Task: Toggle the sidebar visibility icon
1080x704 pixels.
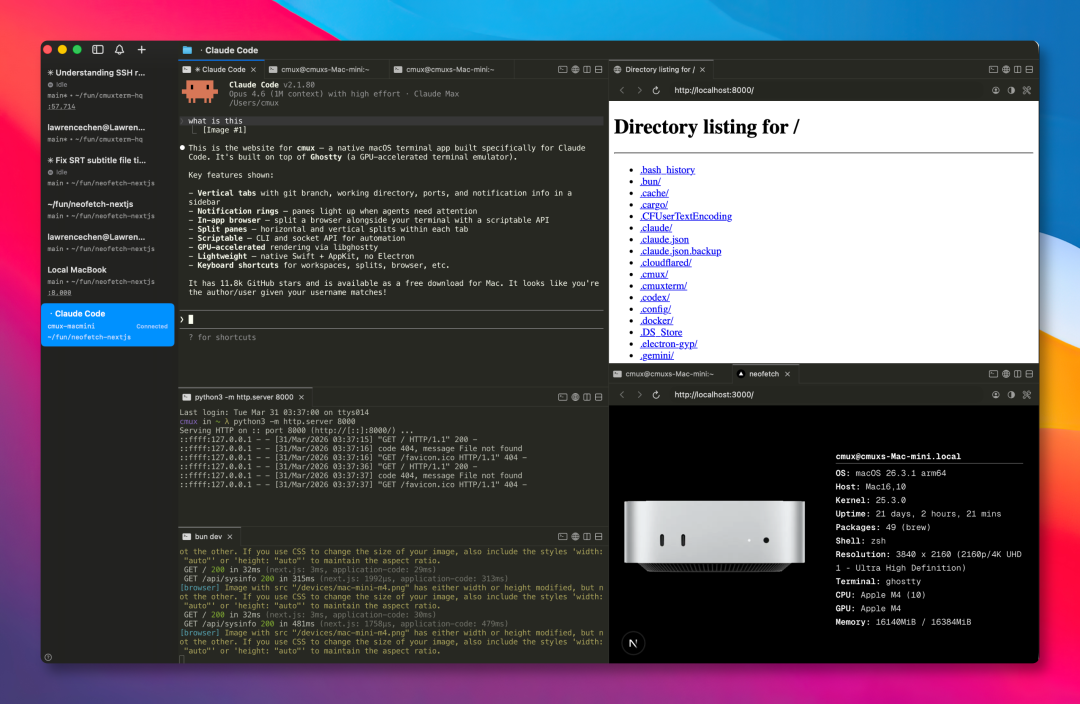Action: click(98, 50)
